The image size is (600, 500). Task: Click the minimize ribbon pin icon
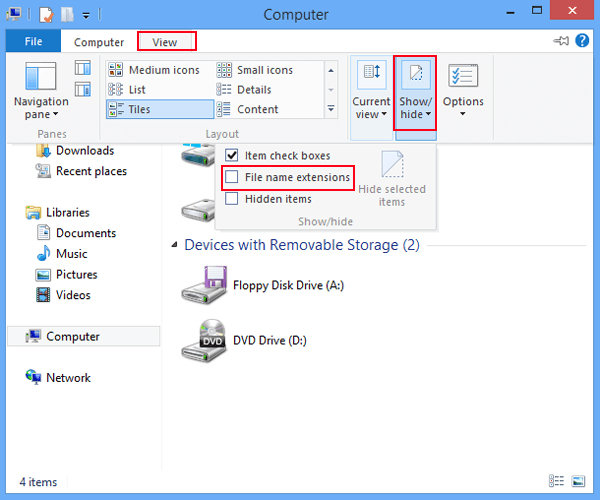pyautogui.click(x=561, y=41)
